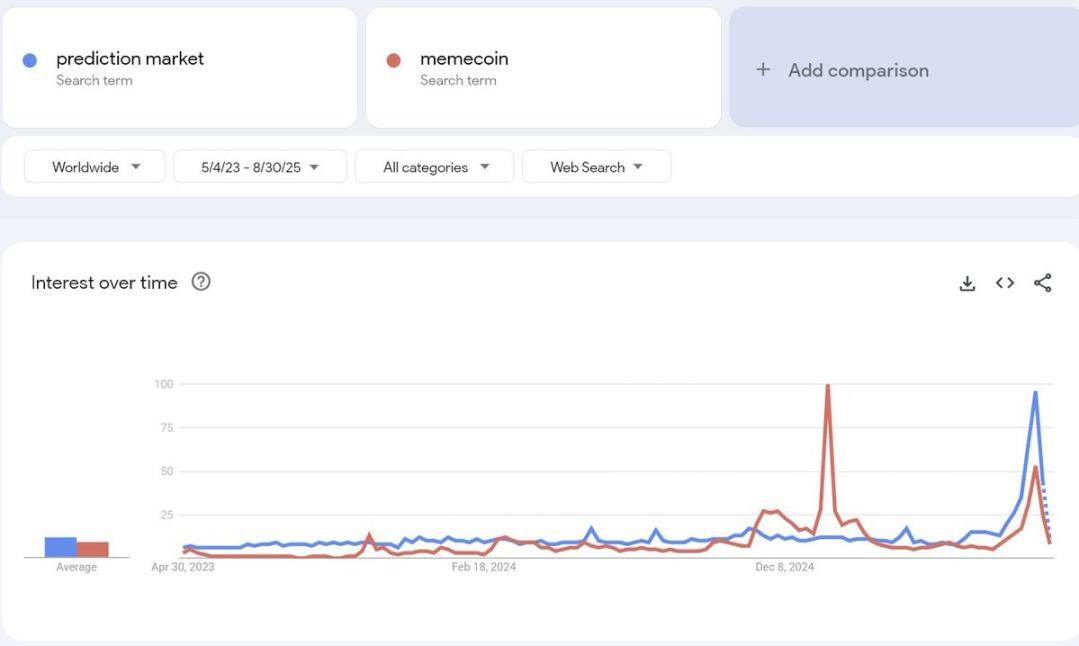1079x646 pixels.
Task: Click the blue dot beside prediction market
Action: tap(30, 60)
